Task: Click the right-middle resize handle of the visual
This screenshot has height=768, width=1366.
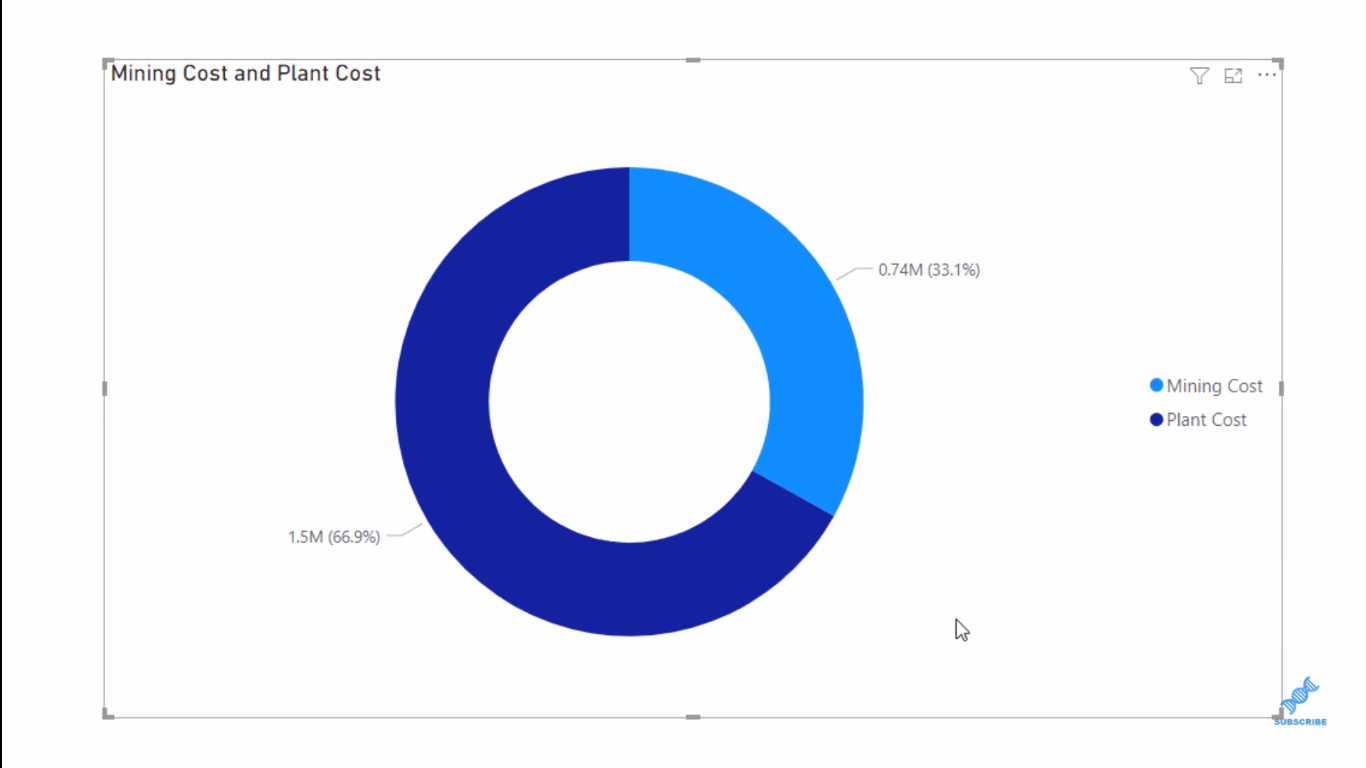Action: coord(1282,388)
